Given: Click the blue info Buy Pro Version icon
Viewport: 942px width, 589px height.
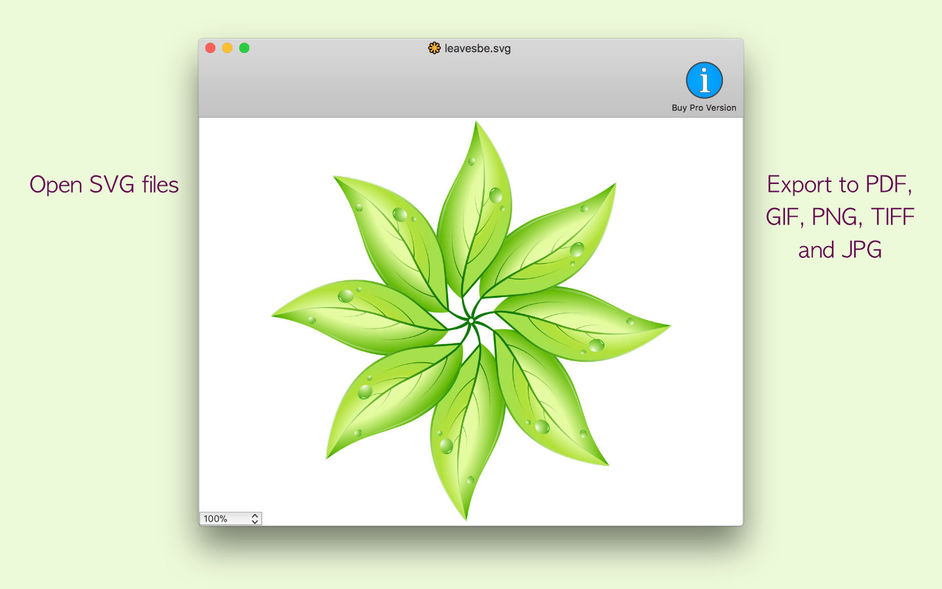Looking at the screenshot, I should pos(704,80).
